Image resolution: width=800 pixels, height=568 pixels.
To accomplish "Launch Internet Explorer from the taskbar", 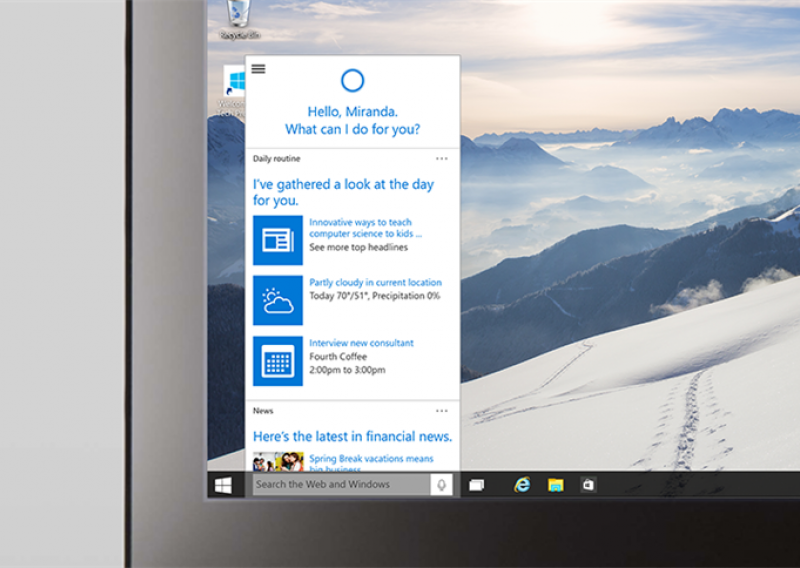I will point(522,484).
